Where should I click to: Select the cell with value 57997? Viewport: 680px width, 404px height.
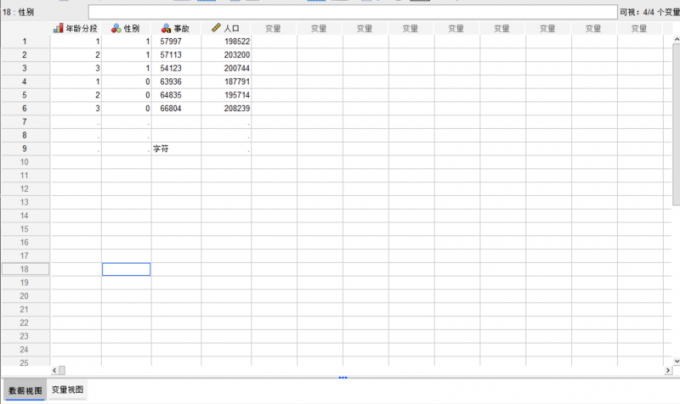pos(175,41)
